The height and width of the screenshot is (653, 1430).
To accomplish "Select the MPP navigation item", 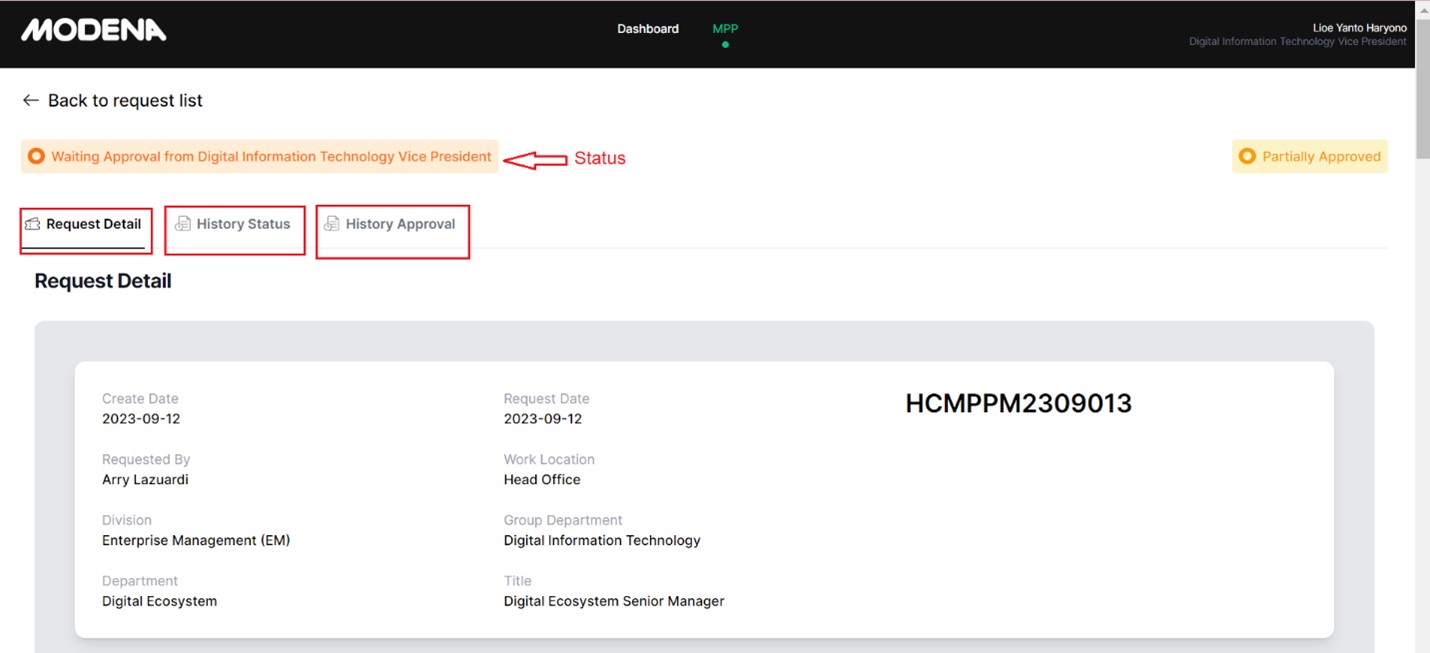I will (x=725, y=29).
